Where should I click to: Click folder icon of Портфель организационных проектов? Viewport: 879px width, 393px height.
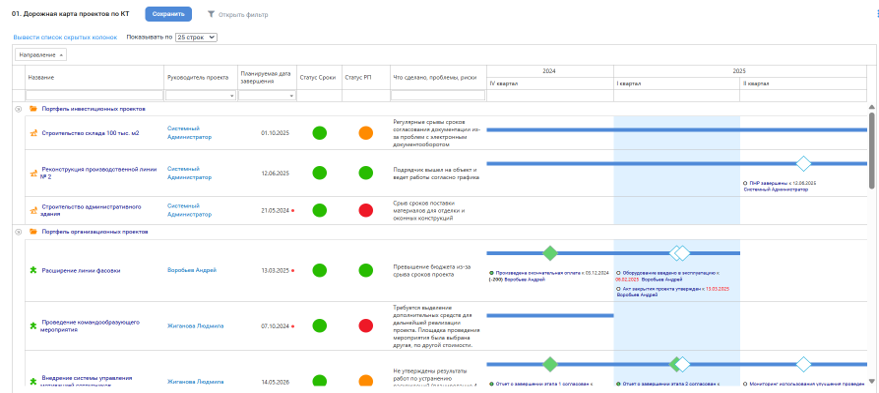click(x=33, y=232)
